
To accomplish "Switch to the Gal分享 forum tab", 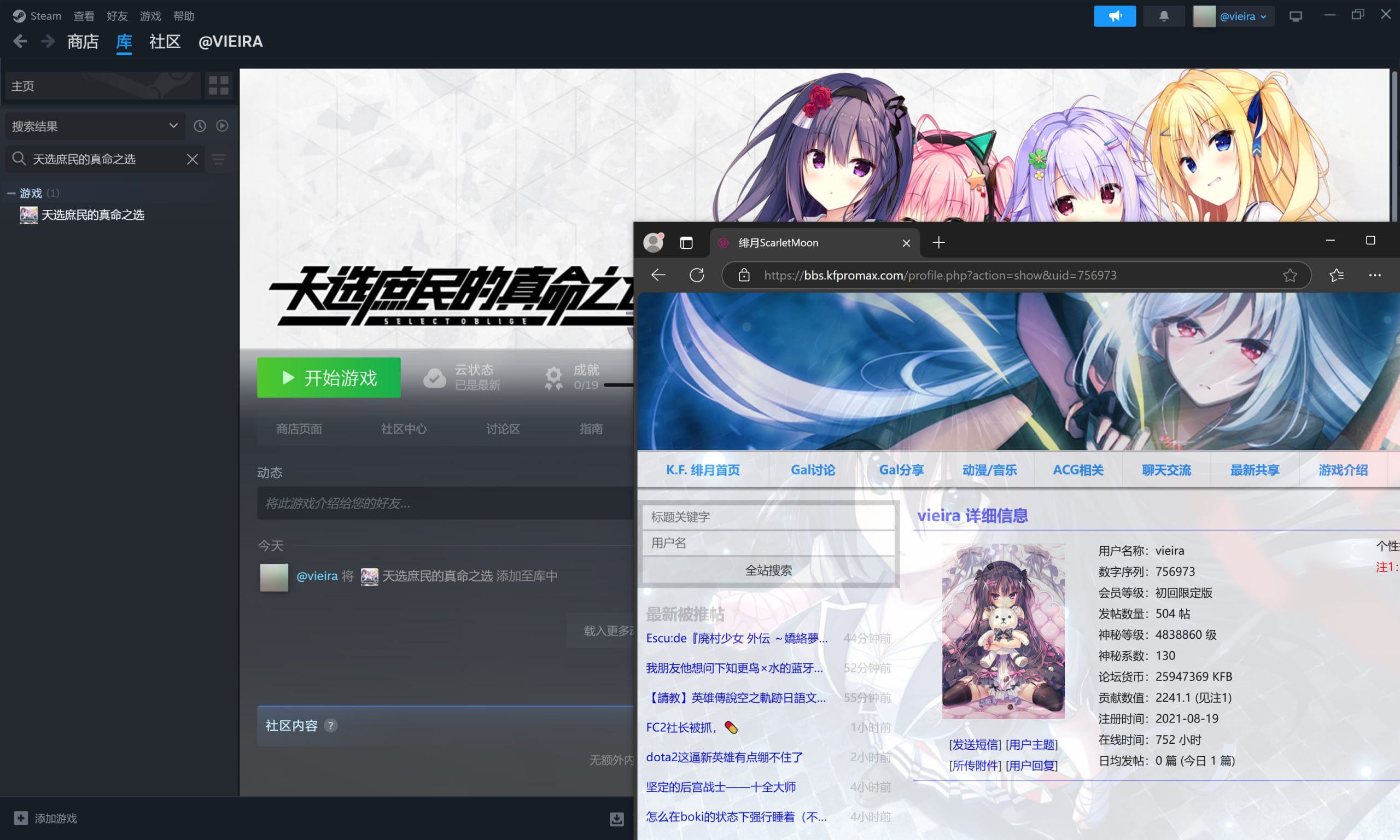I will pos(901,469).
